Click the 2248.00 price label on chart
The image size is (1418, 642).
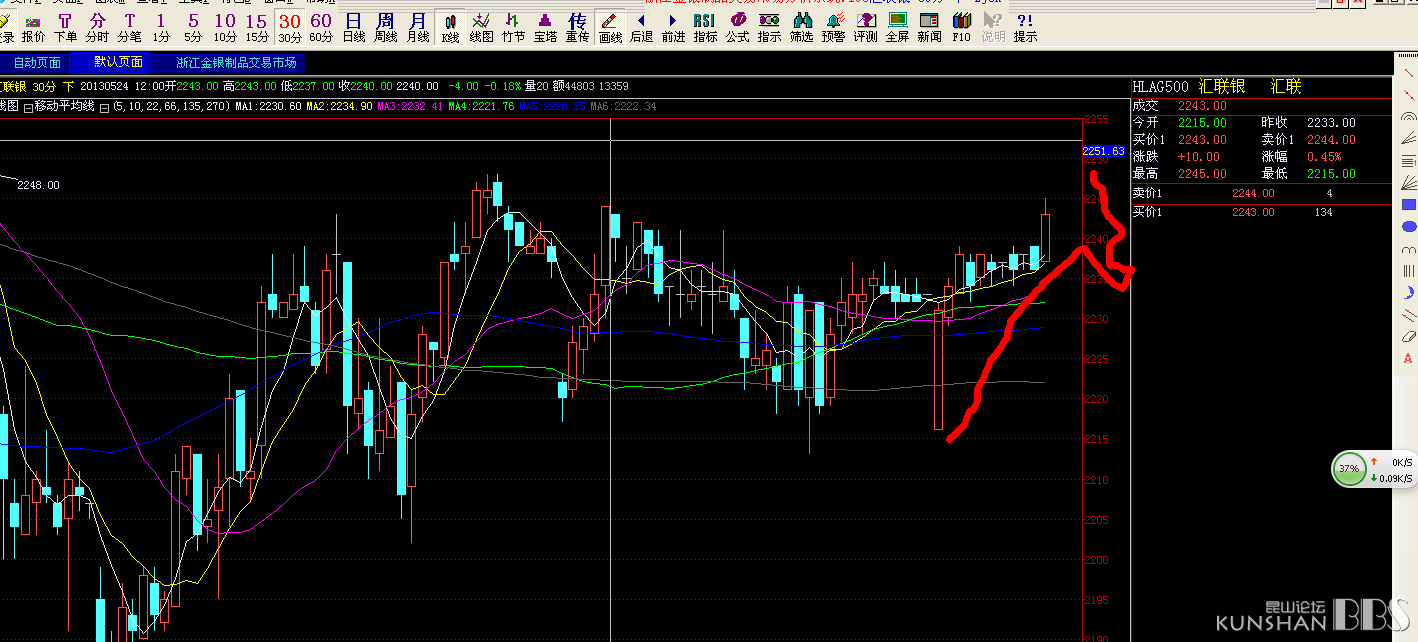pos(38,185)
